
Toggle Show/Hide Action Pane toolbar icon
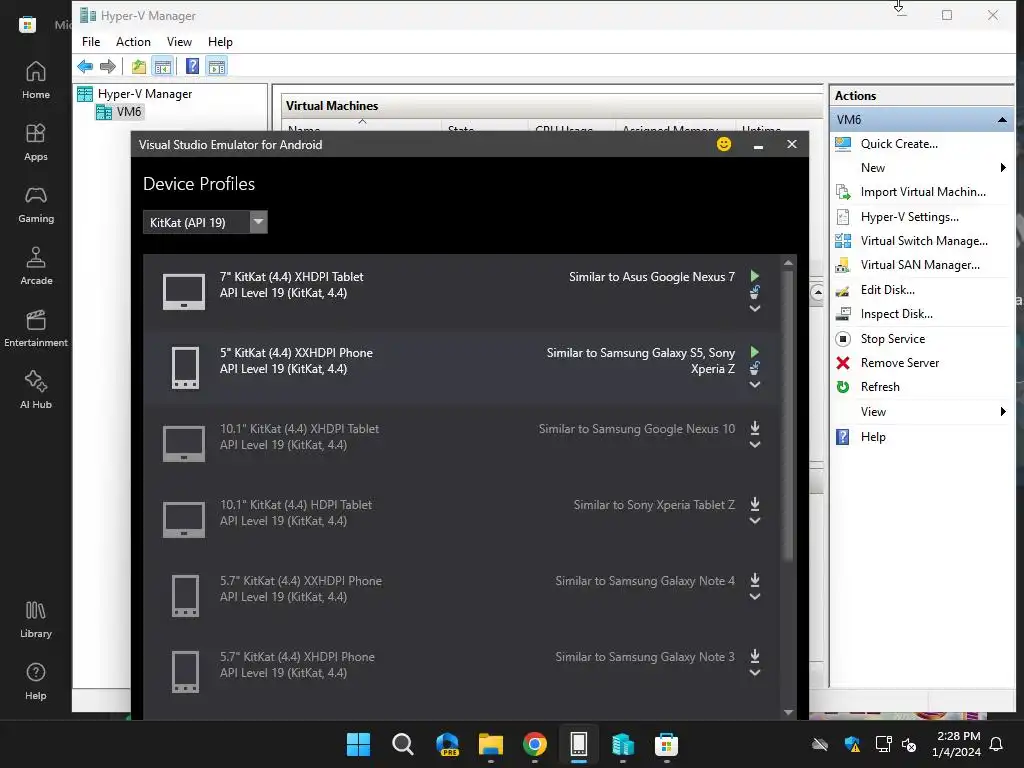pos(217,66)
